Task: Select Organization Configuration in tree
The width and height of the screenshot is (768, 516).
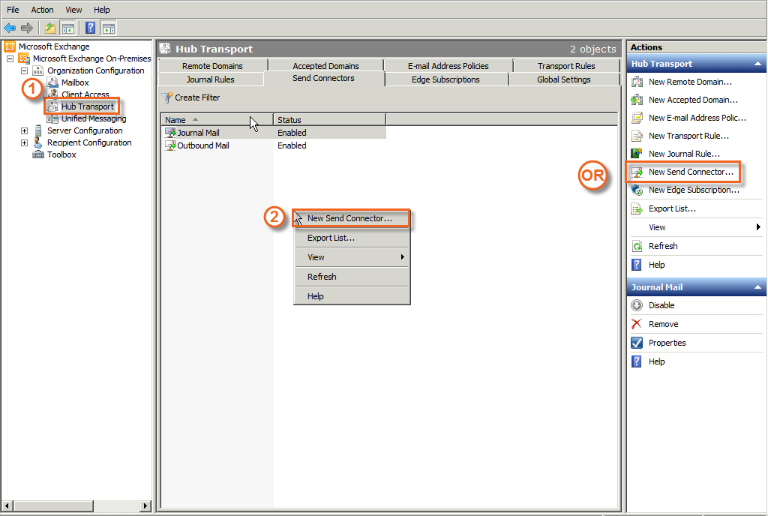Action: pyautogui.click(x=96, y=70)
